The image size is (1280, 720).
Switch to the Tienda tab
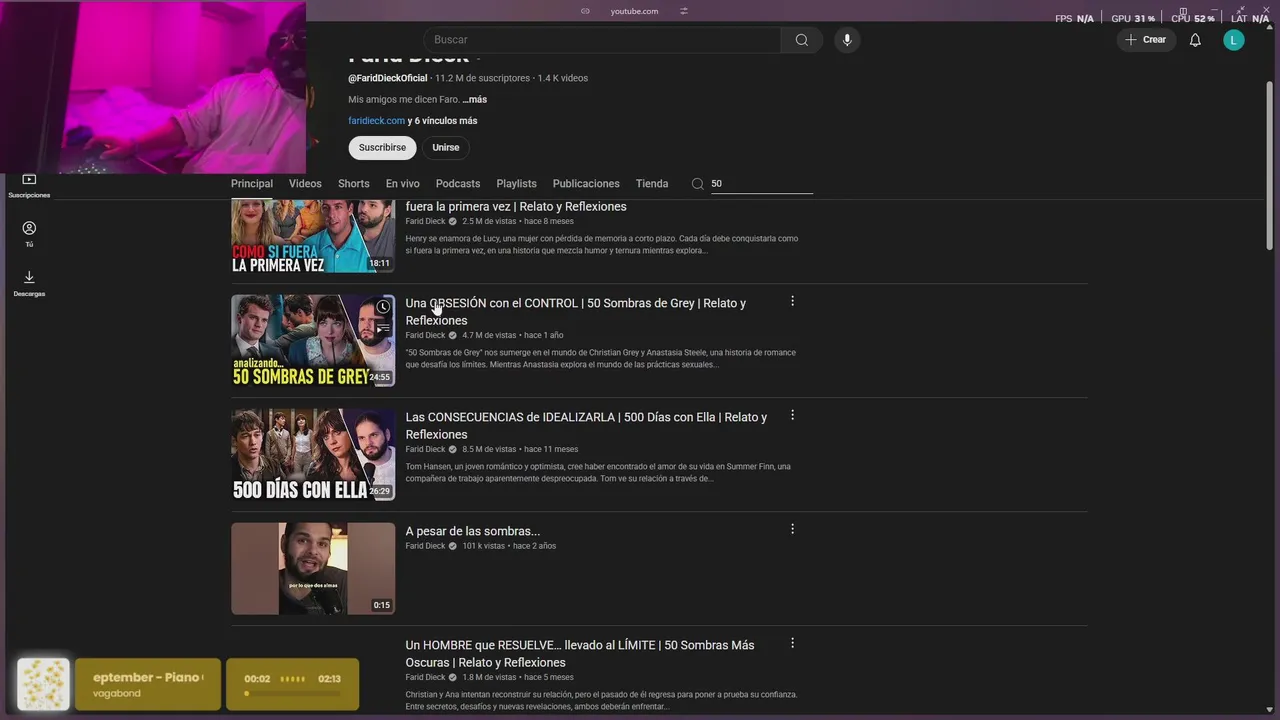point(652,184)
